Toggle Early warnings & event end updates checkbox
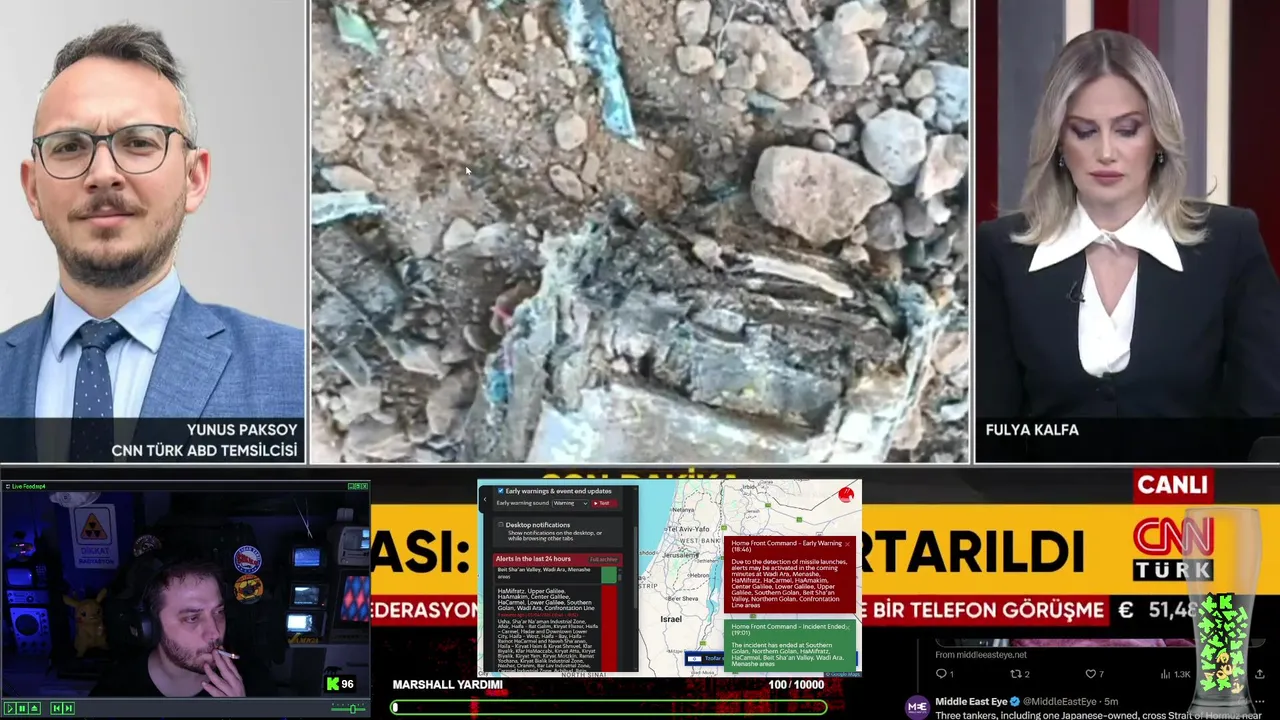Image resolution: width=1280 pixels, height=720 pixels. coord(500,491)
